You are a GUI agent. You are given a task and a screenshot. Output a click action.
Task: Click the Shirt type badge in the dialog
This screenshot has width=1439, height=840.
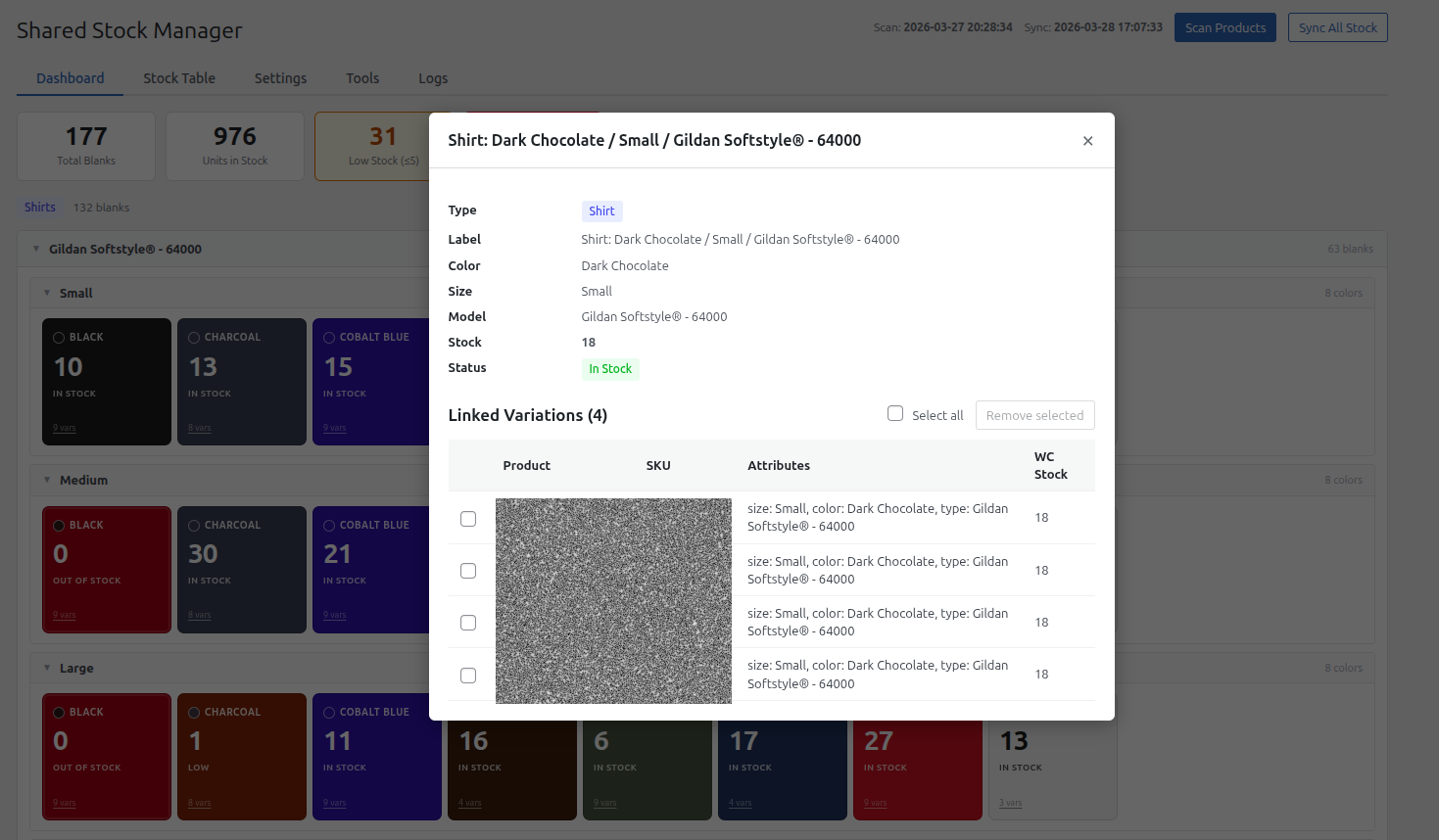click(601, 211)
